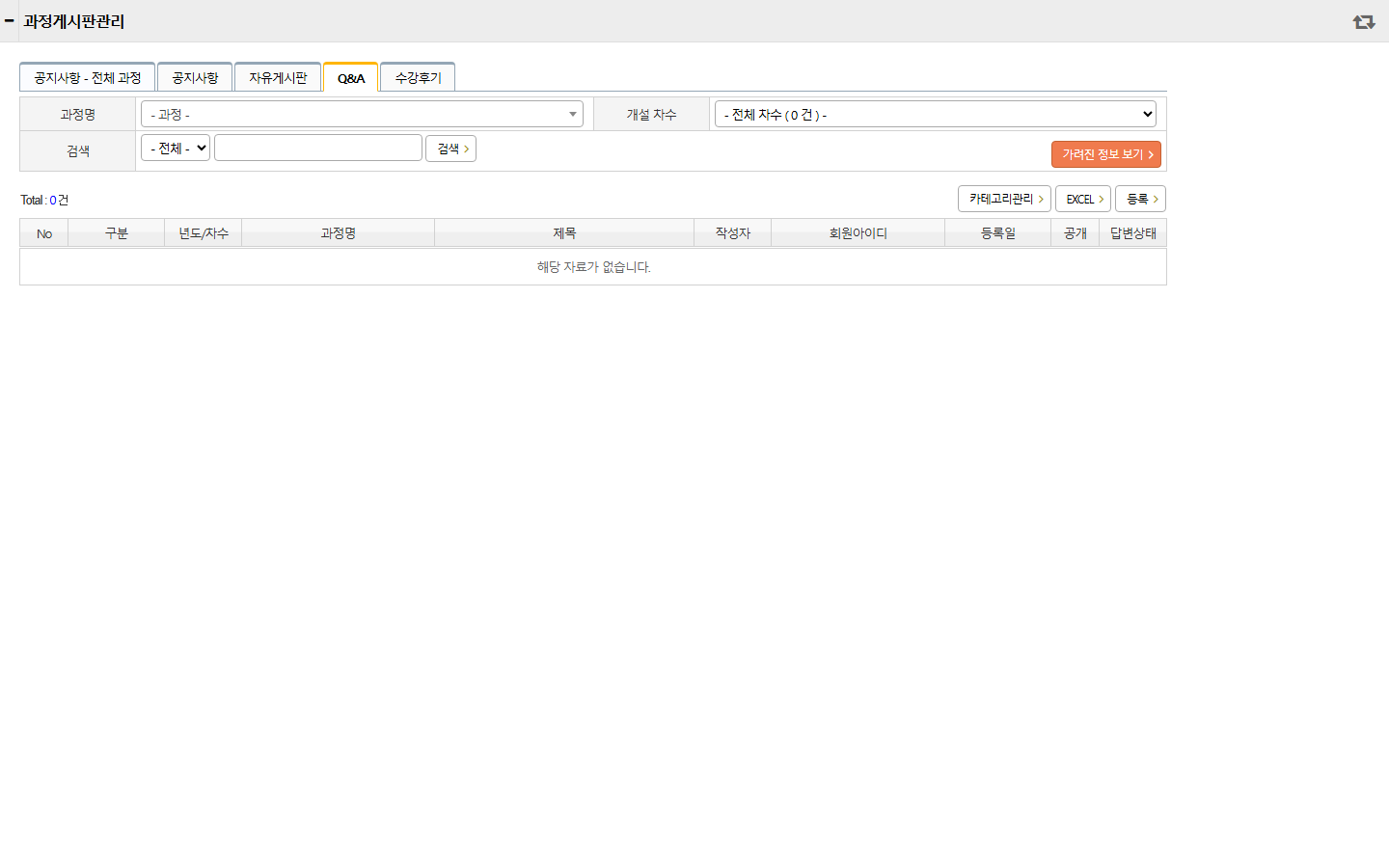This screenshot has width=1389, height=868.
Task: Focus the search keyword input field
Action: click(318, 148)
